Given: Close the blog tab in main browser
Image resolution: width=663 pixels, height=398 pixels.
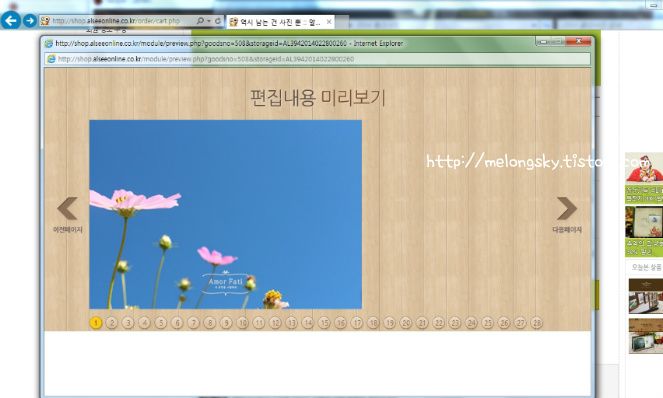Looking at the screenshot, I should (329, 22).
